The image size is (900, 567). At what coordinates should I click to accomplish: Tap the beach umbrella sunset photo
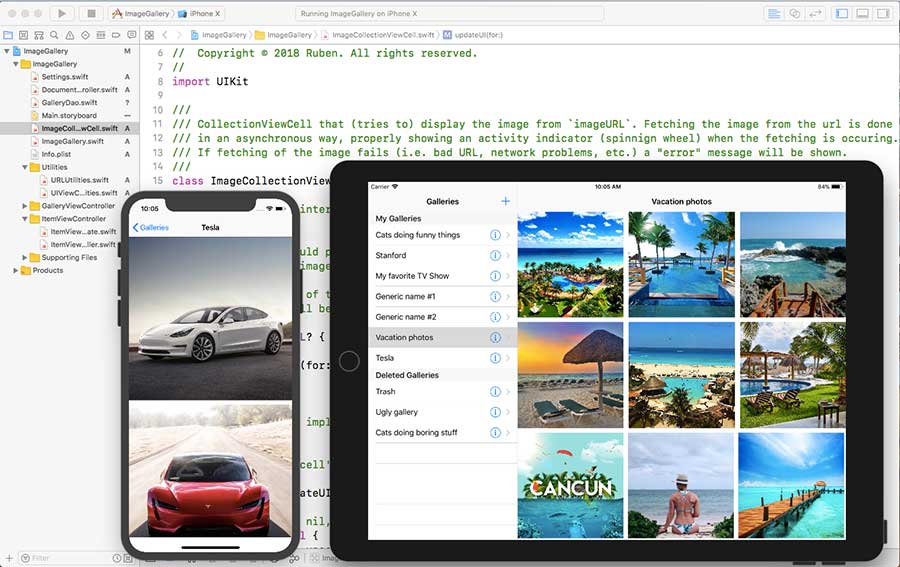point(570,375)
